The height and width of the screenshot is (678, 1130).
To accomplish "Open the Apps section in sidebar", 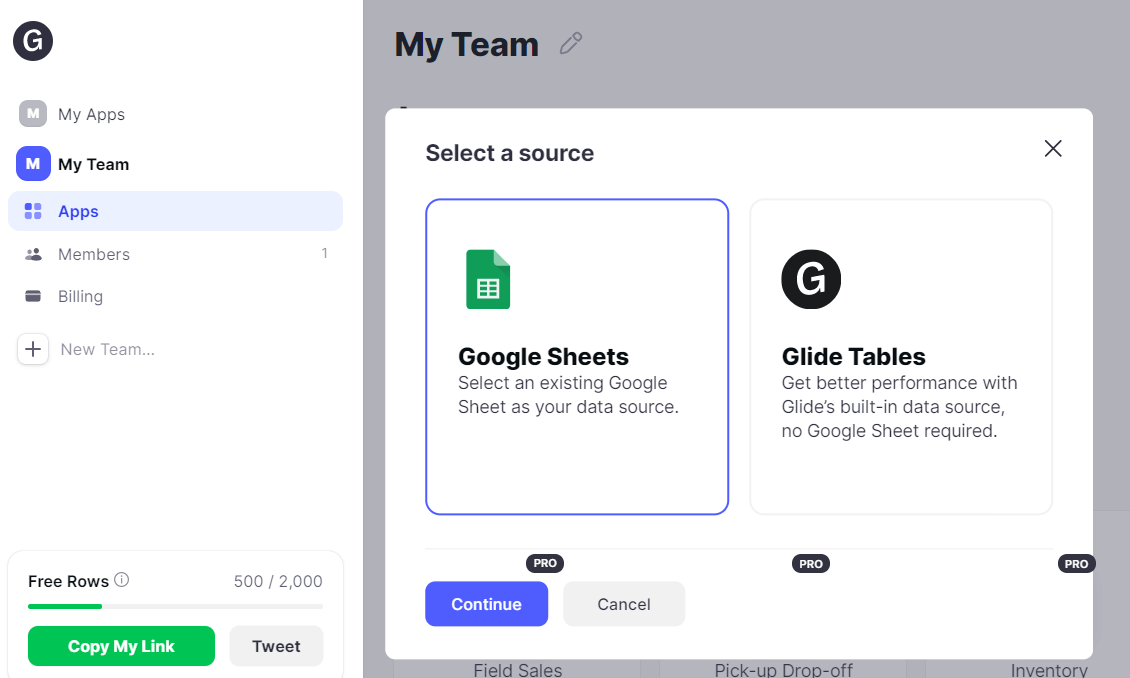I will (80, 211).
